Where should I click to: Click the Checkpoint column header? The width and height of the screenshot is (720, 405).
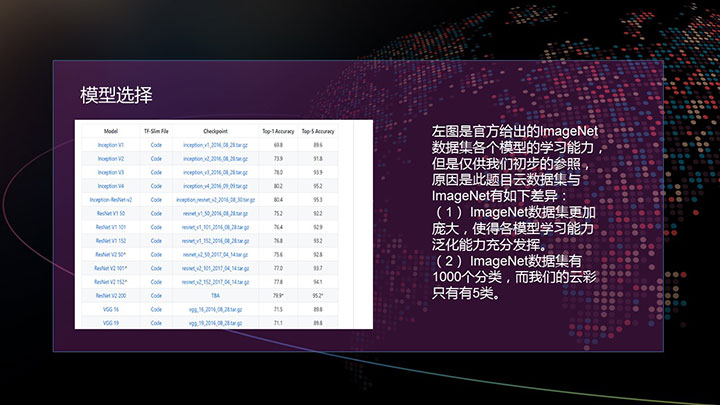point(215,131)
